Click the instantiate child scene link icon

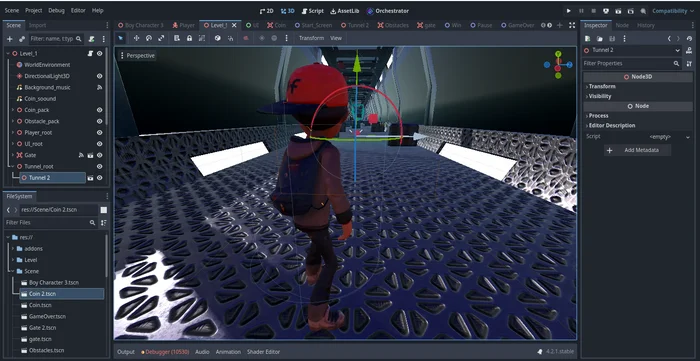(21, 39)
